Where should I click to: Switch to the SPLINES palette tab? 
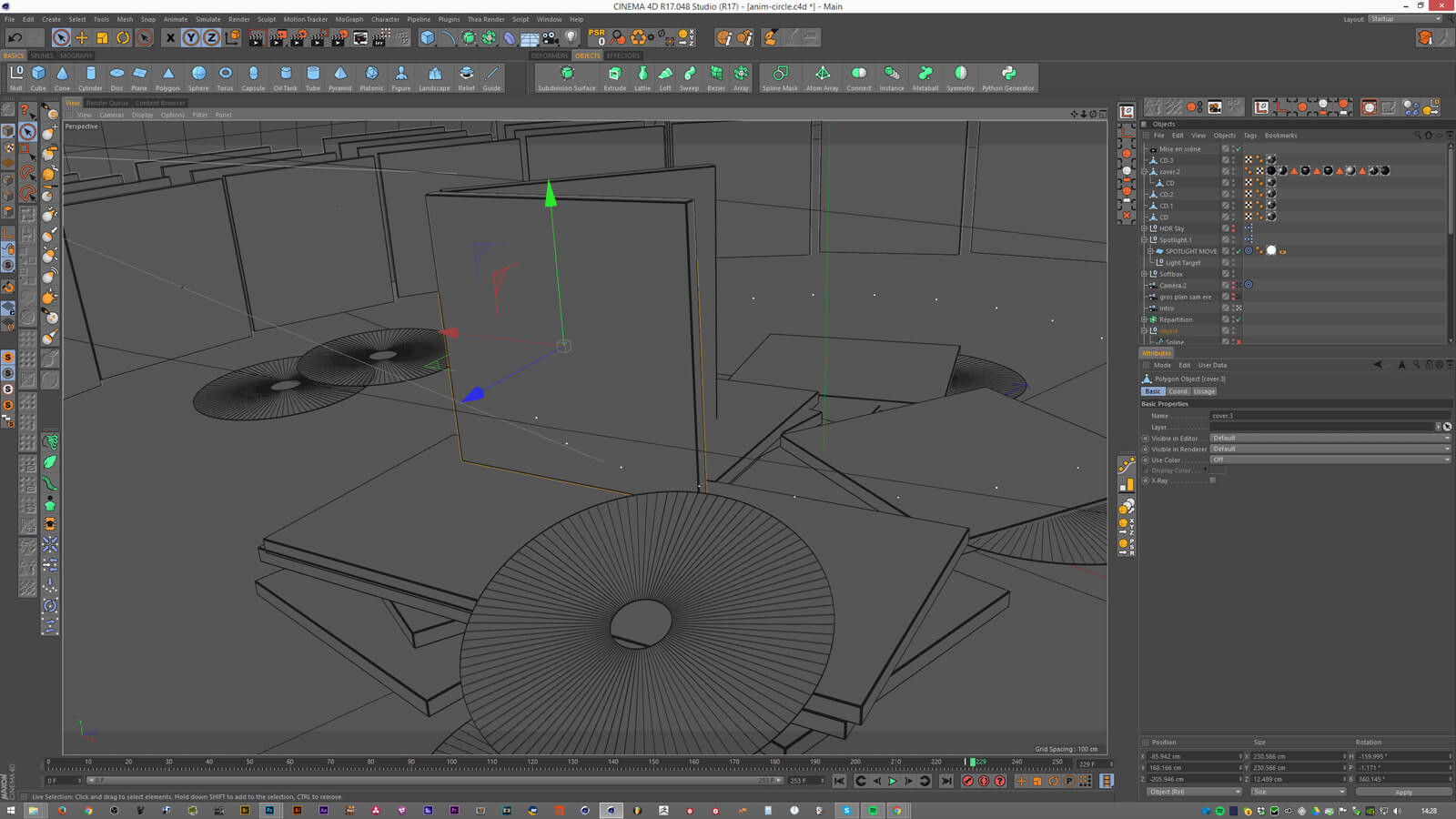[43, 56]
